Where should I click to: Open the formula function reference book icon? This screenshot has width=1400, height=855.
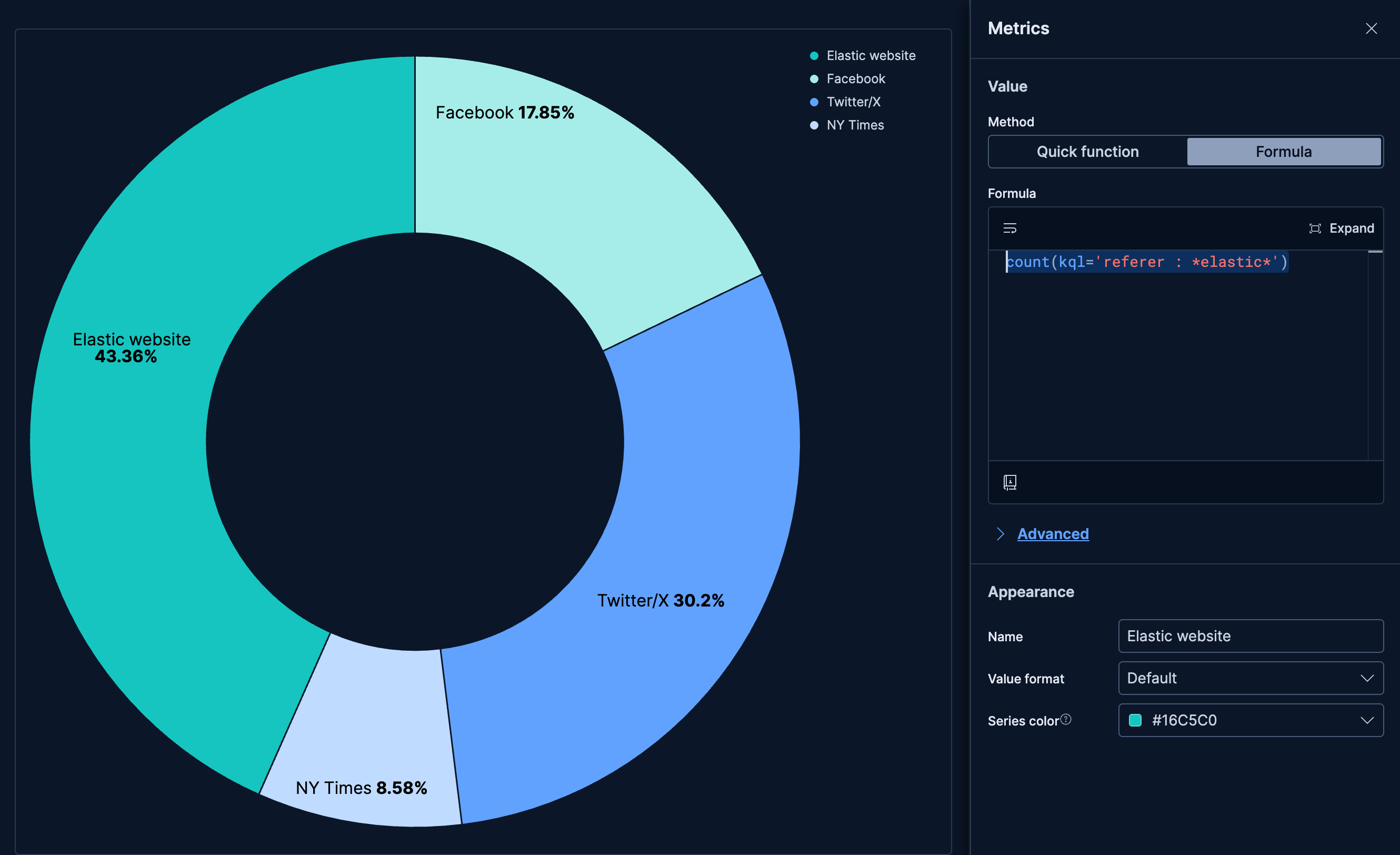point(1011,482)
